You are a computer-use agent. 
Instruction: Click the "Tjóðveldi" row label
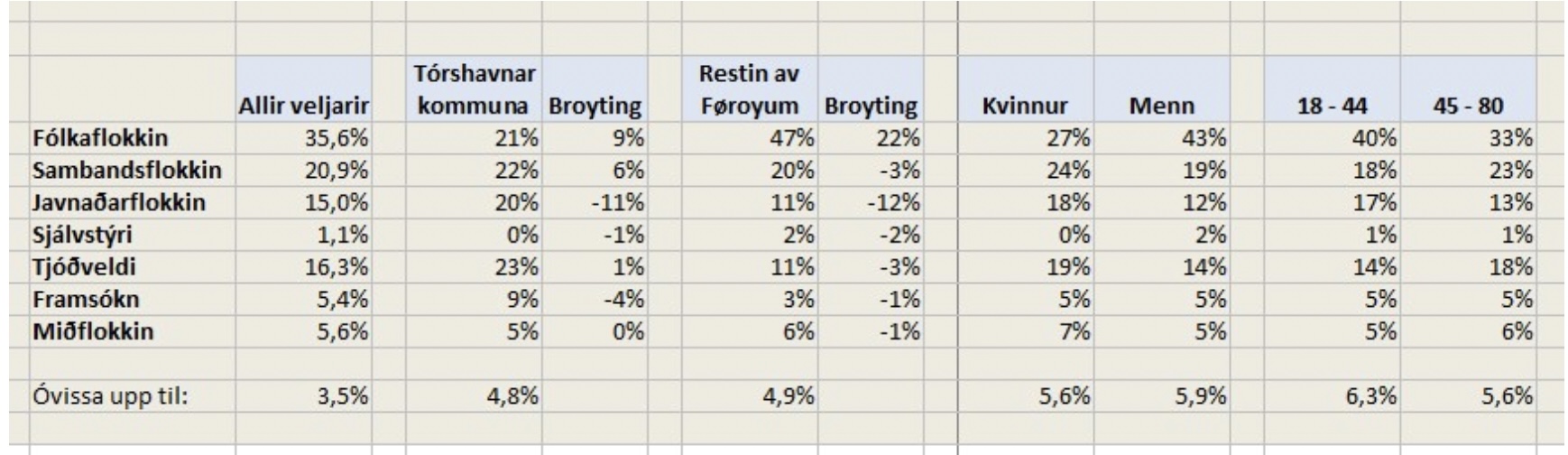coord(78,267)
